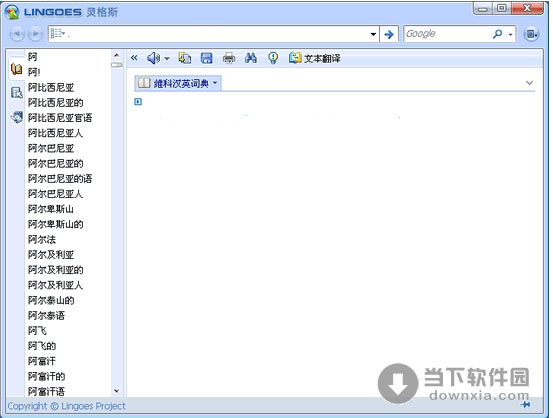Select the entry 阿富汗的
The width and height of the screenshot is (553, 418).
coord(47,376)
